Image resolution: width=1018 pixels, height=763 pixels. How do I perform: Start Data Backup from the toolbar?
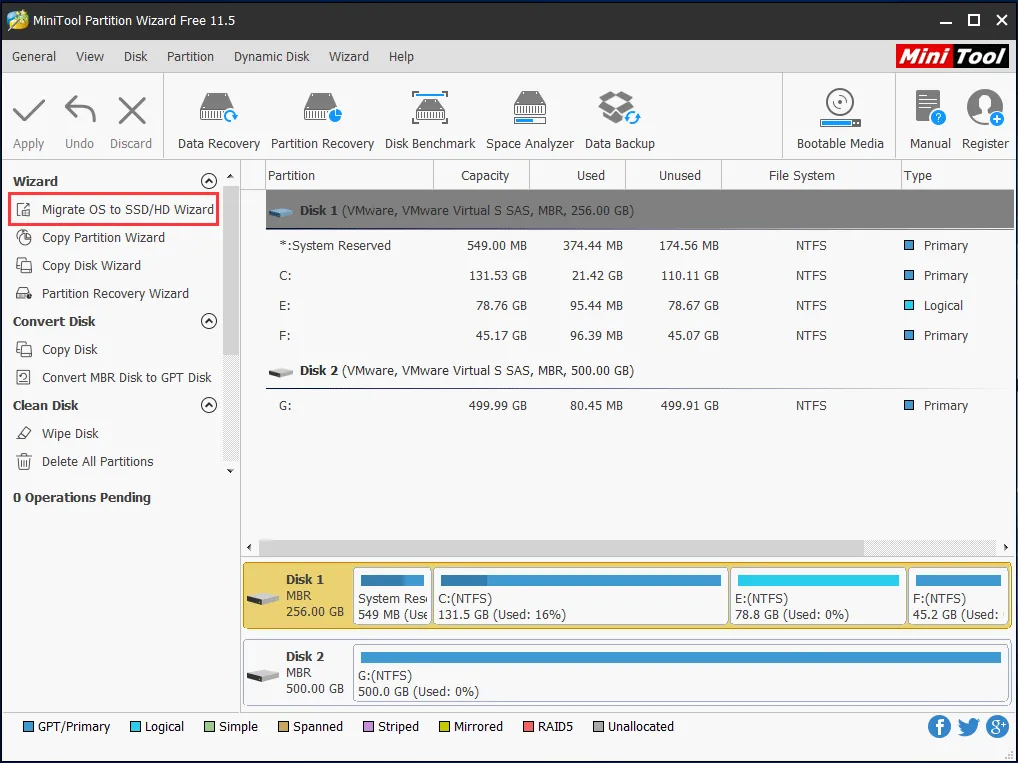[619, 116]
